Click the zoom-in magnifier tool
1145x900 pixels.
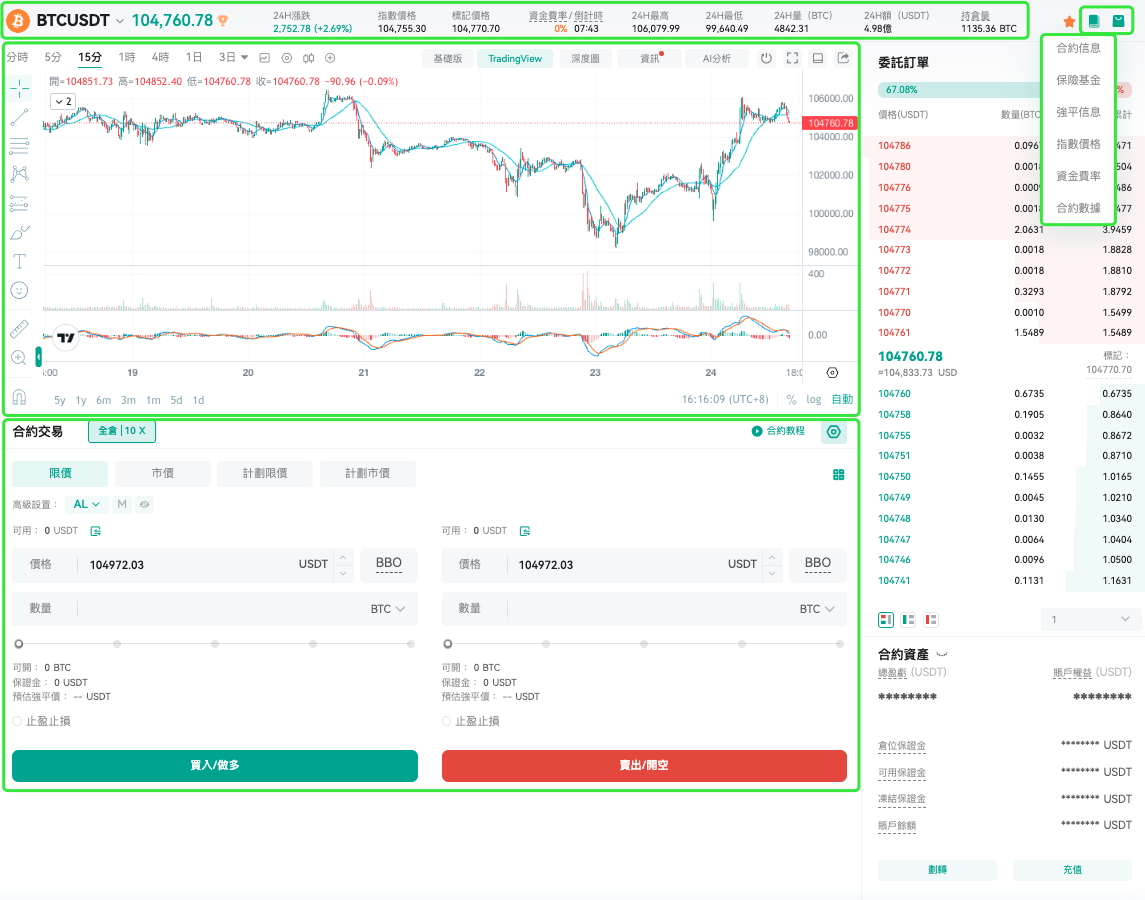[20, 358]
